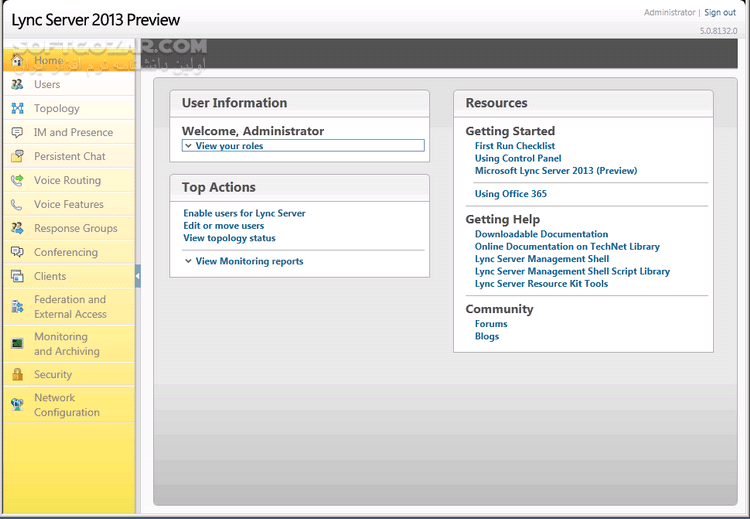
Task: Click Enable users for Lync Server
Action: pos(244,213)
